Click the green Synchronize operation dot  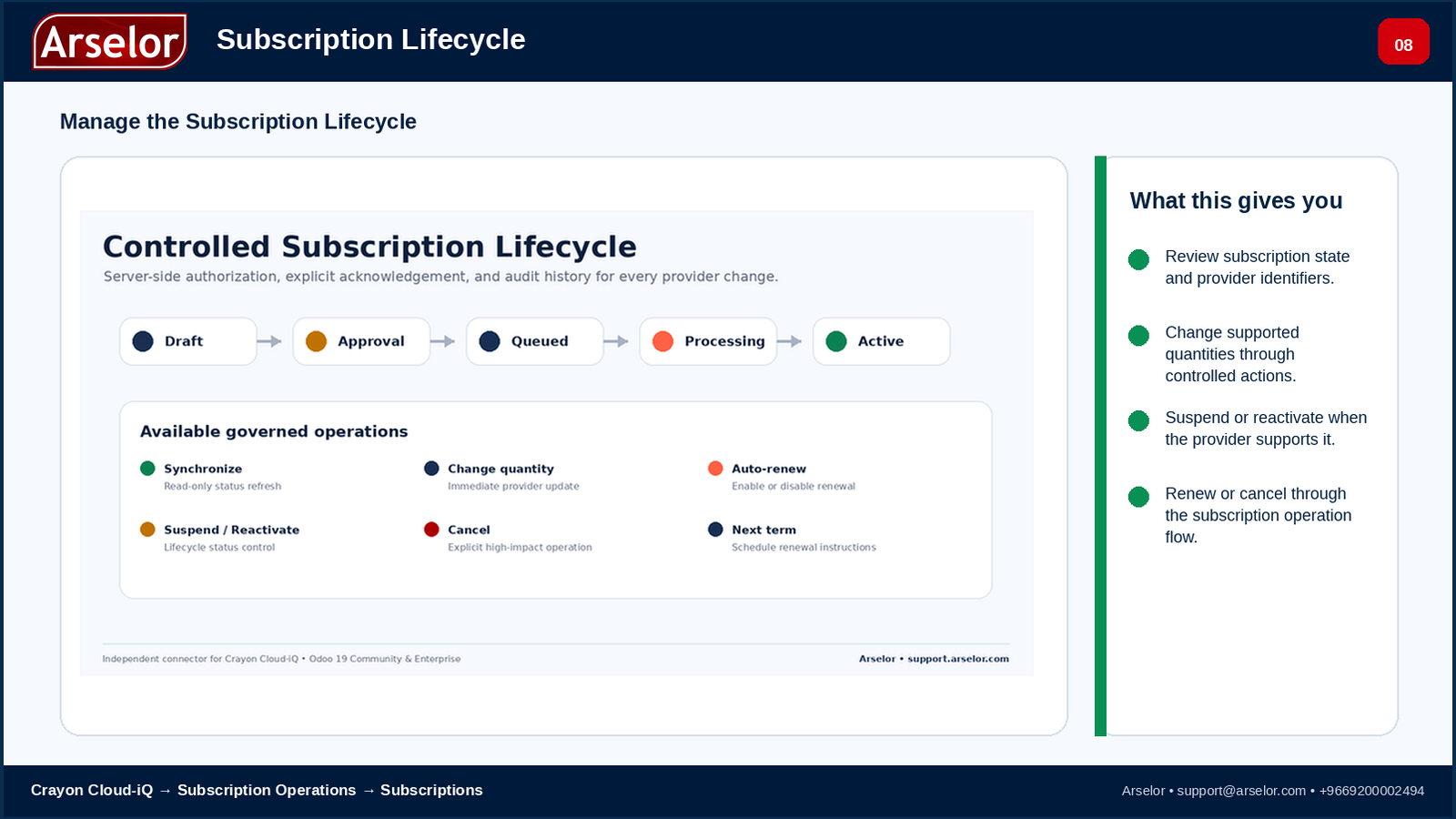point(147,469)
